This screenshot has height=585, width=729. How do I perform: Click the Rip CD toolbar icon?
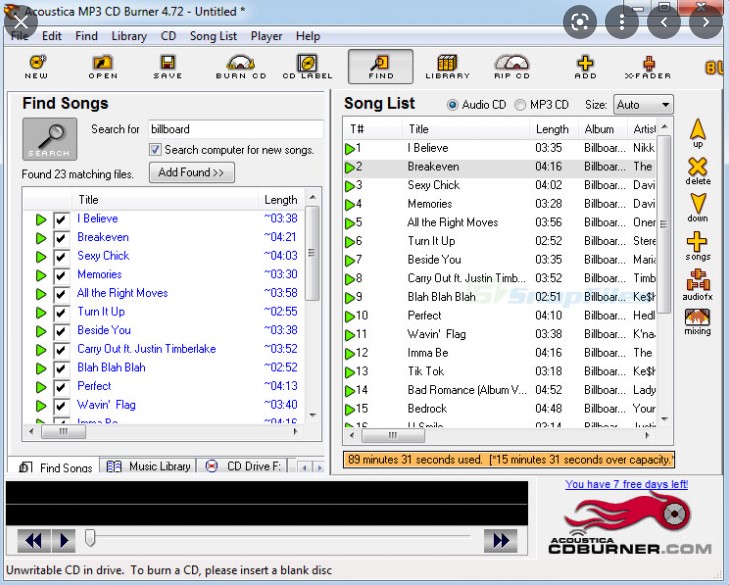coord(512,66)
